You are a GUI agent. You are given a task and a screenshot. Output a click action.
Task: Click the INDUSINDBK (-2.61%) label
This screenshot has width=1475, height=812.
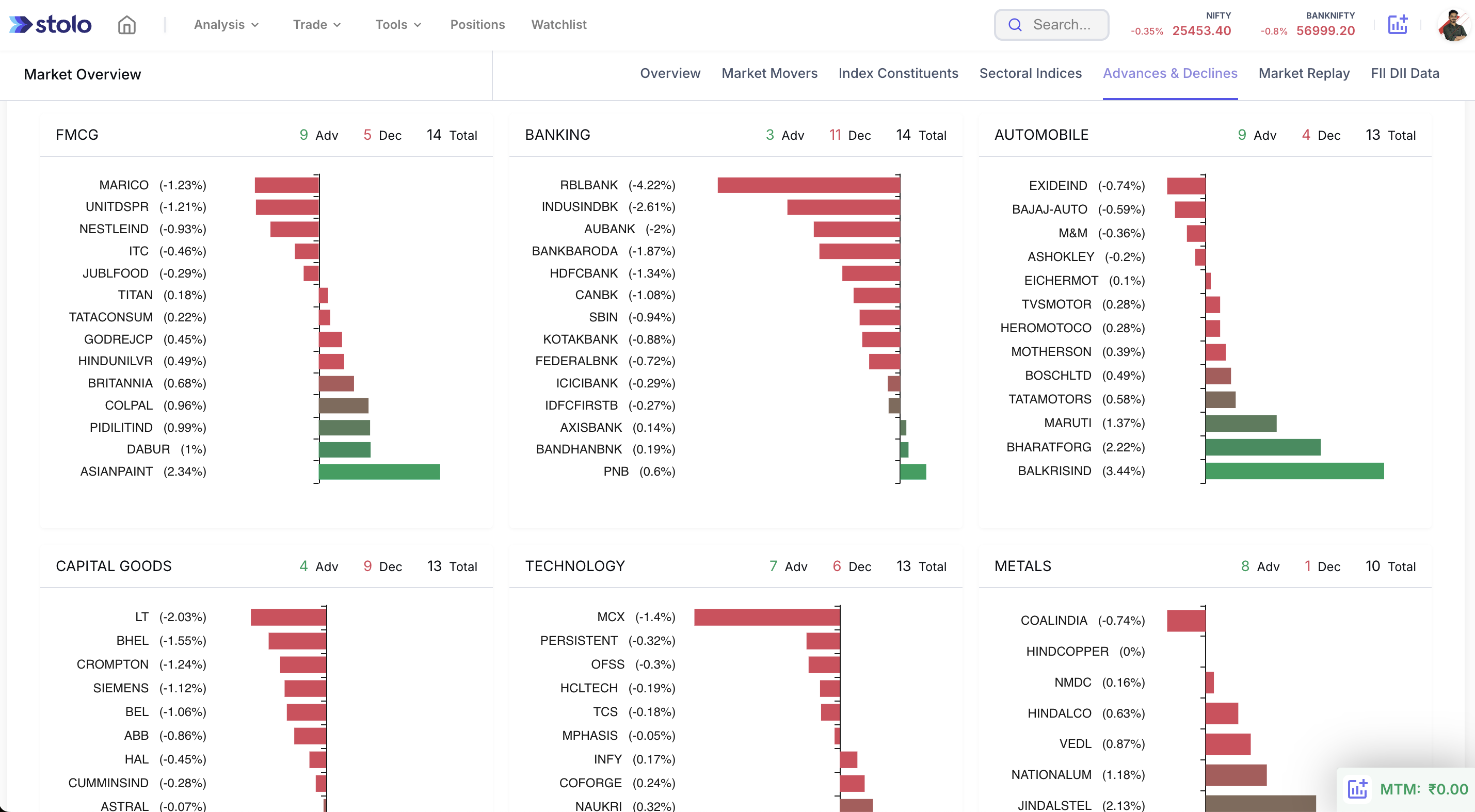pyautogui.click(x=608, y=206)
